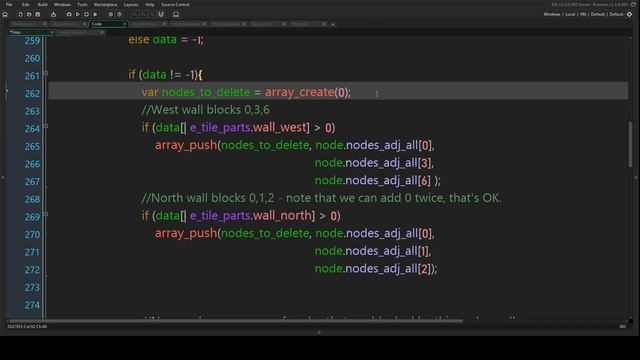Image resolution: width=640 pixels, height=360 pixels.
Task: Open the Layouts menu
Action: (131, 4)
